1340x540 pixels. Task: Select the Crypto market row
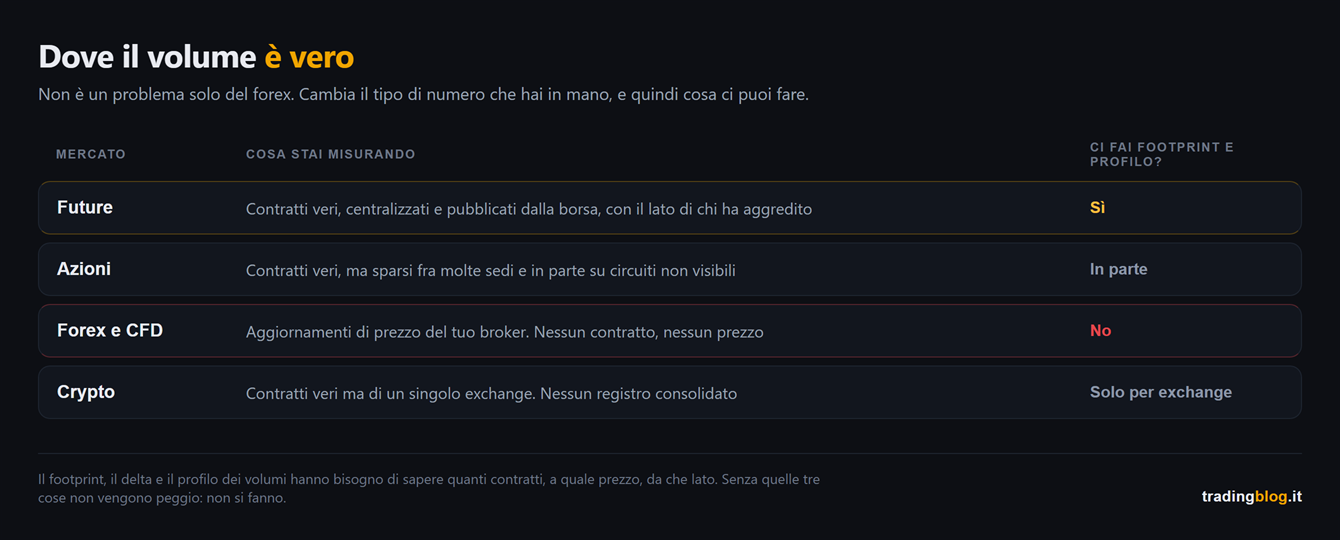[669, 392]
